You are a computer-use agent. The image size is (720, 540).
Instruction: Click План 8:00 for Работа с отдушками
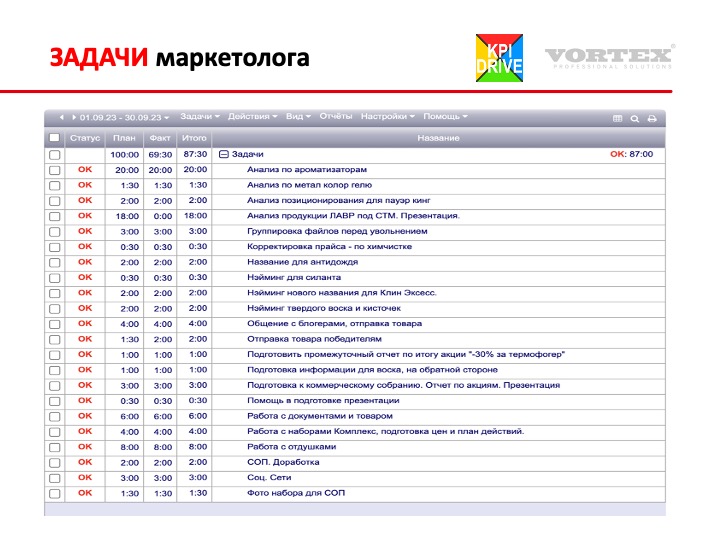pyautogui.click(x=129, y=447)
